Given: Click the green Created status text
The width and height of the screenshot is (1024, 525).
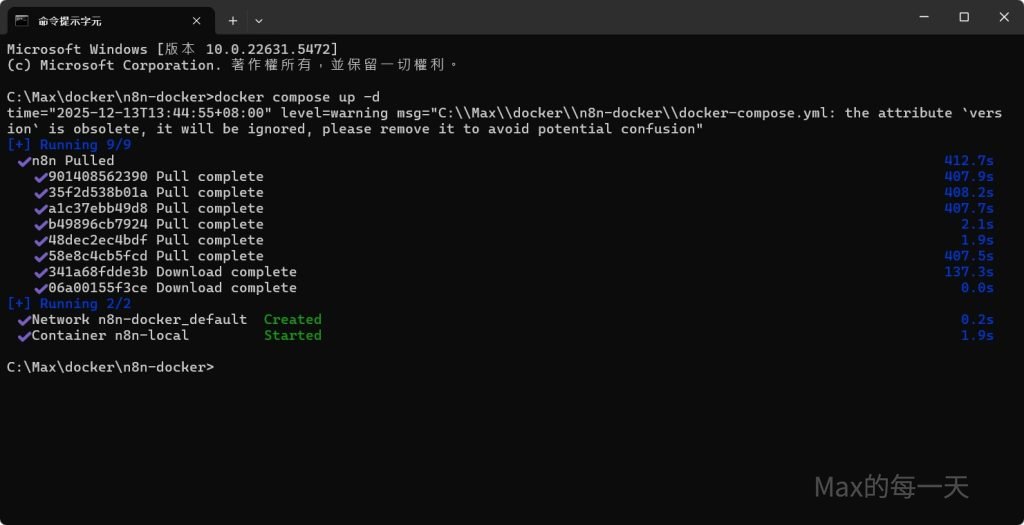Looking at the screenshot, I should pyautogui.click(x=292, y=320).
